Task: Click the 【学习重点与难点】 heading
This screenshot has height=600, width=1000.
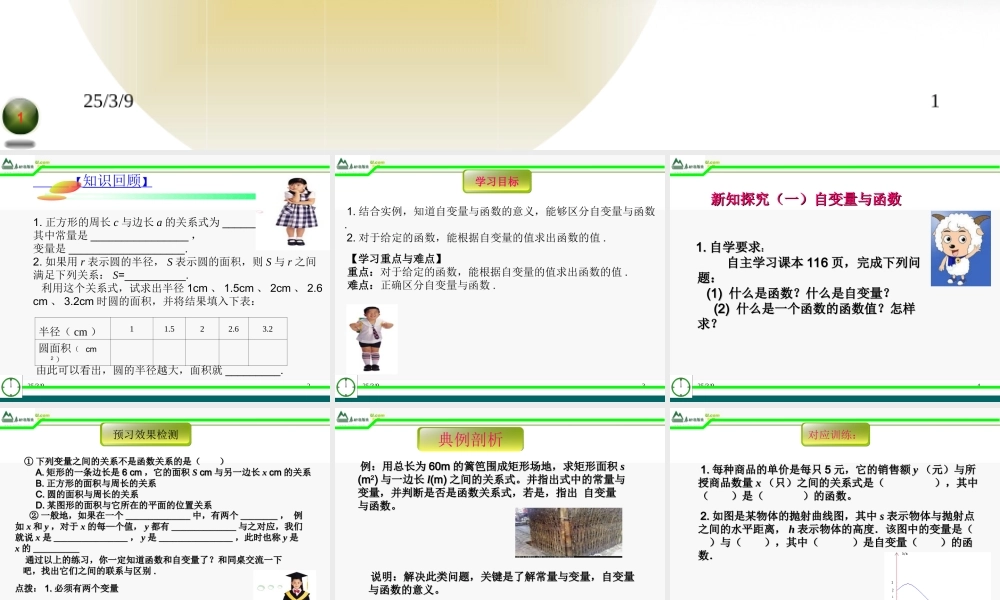Action: 396,258
